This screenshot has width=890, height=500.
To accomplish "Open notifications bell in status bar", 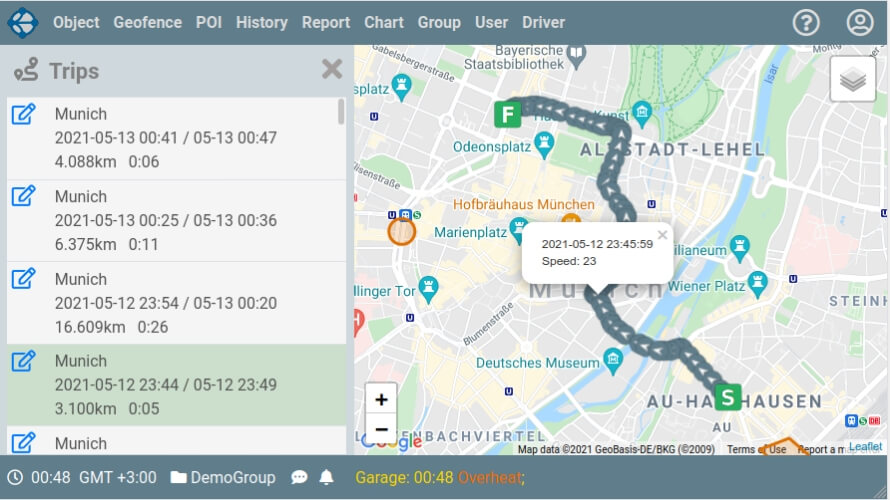I will [x=326, y=478].
